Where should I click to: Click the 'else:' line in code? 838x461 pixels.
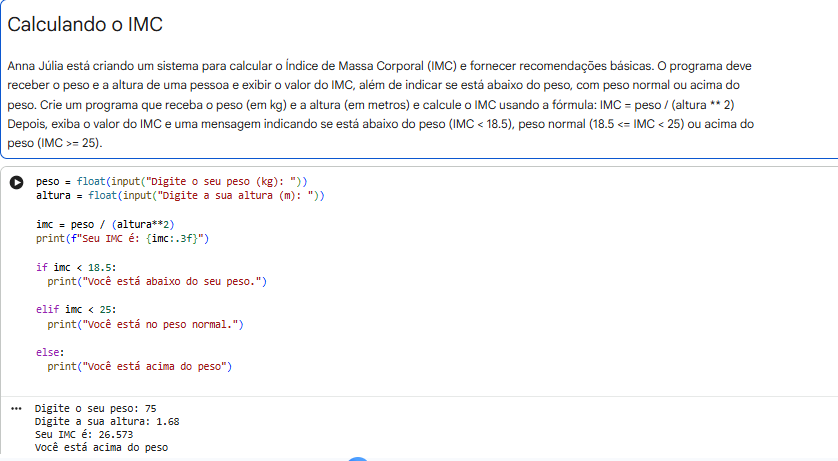pos(50,353)
